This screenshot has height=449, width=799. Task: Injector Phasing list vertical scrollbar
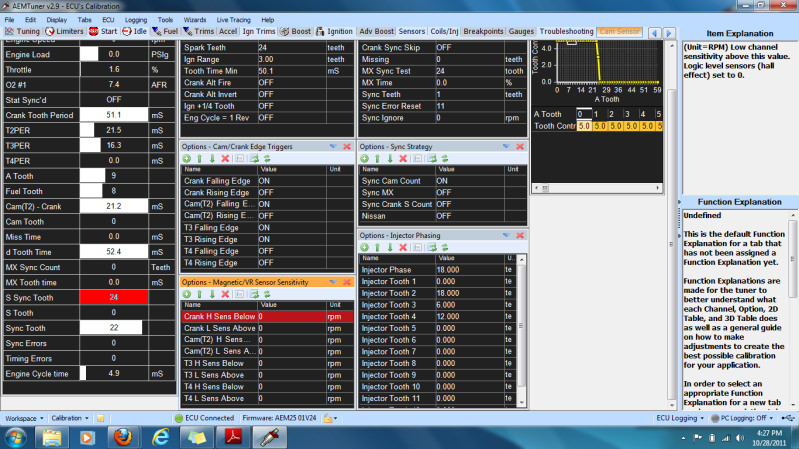(521, 331)
